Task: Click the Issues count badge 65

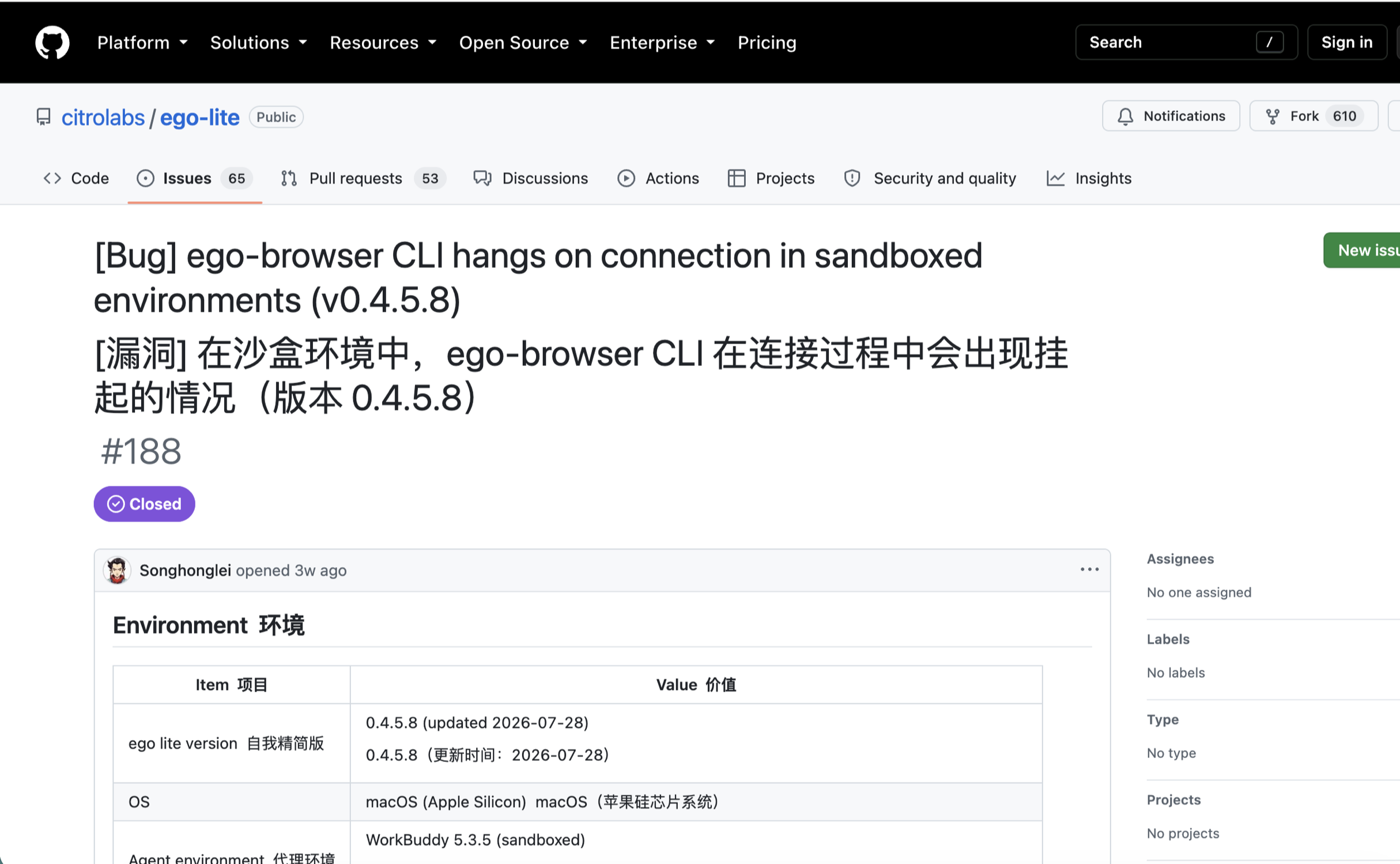Action: 236,178
